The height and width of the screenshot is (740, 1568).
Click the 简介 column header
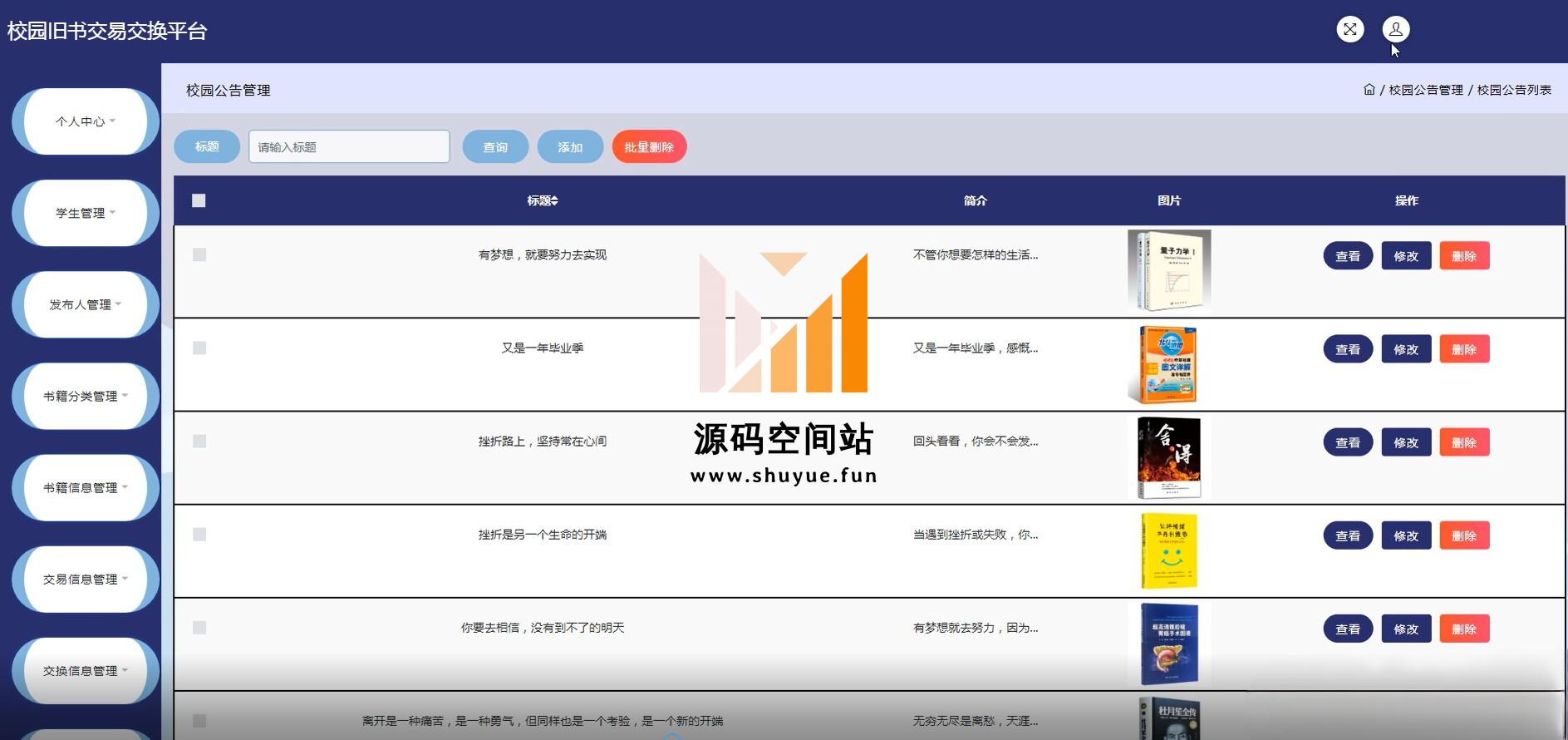[x=976, y=200]
